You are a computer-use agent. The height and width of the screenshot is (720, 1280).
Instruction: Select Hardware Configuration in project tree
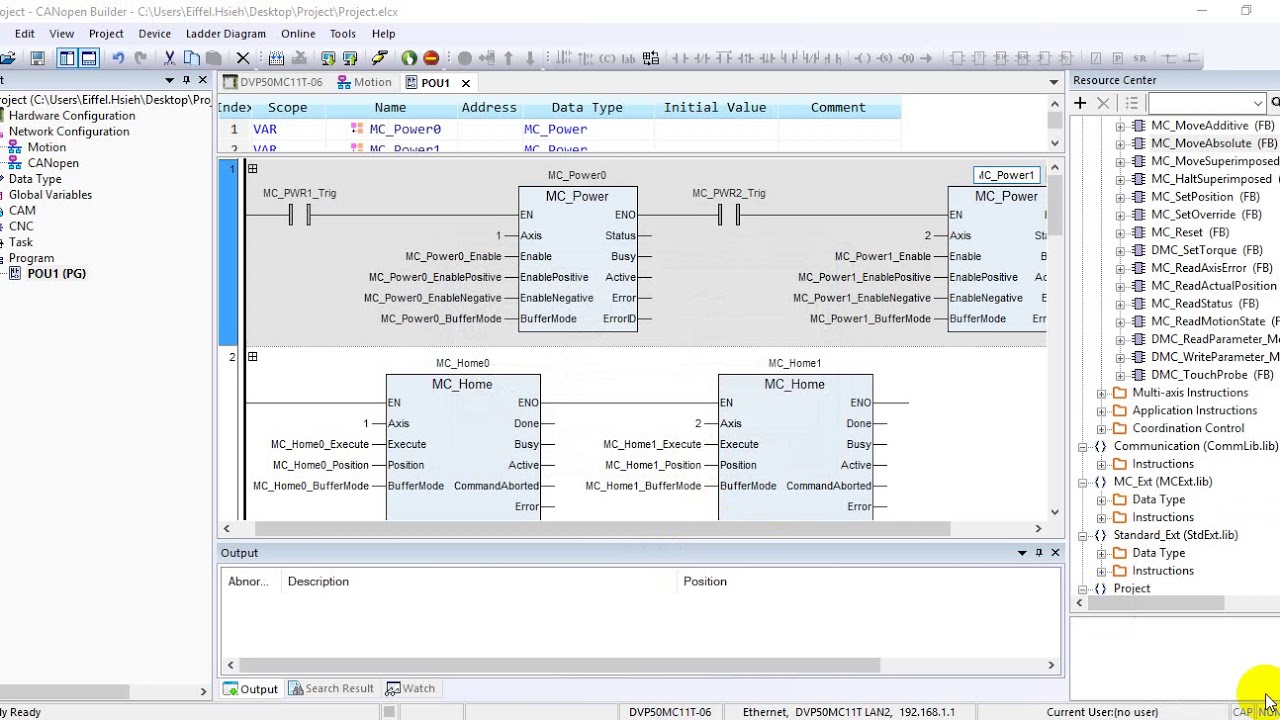pos(72,115)
